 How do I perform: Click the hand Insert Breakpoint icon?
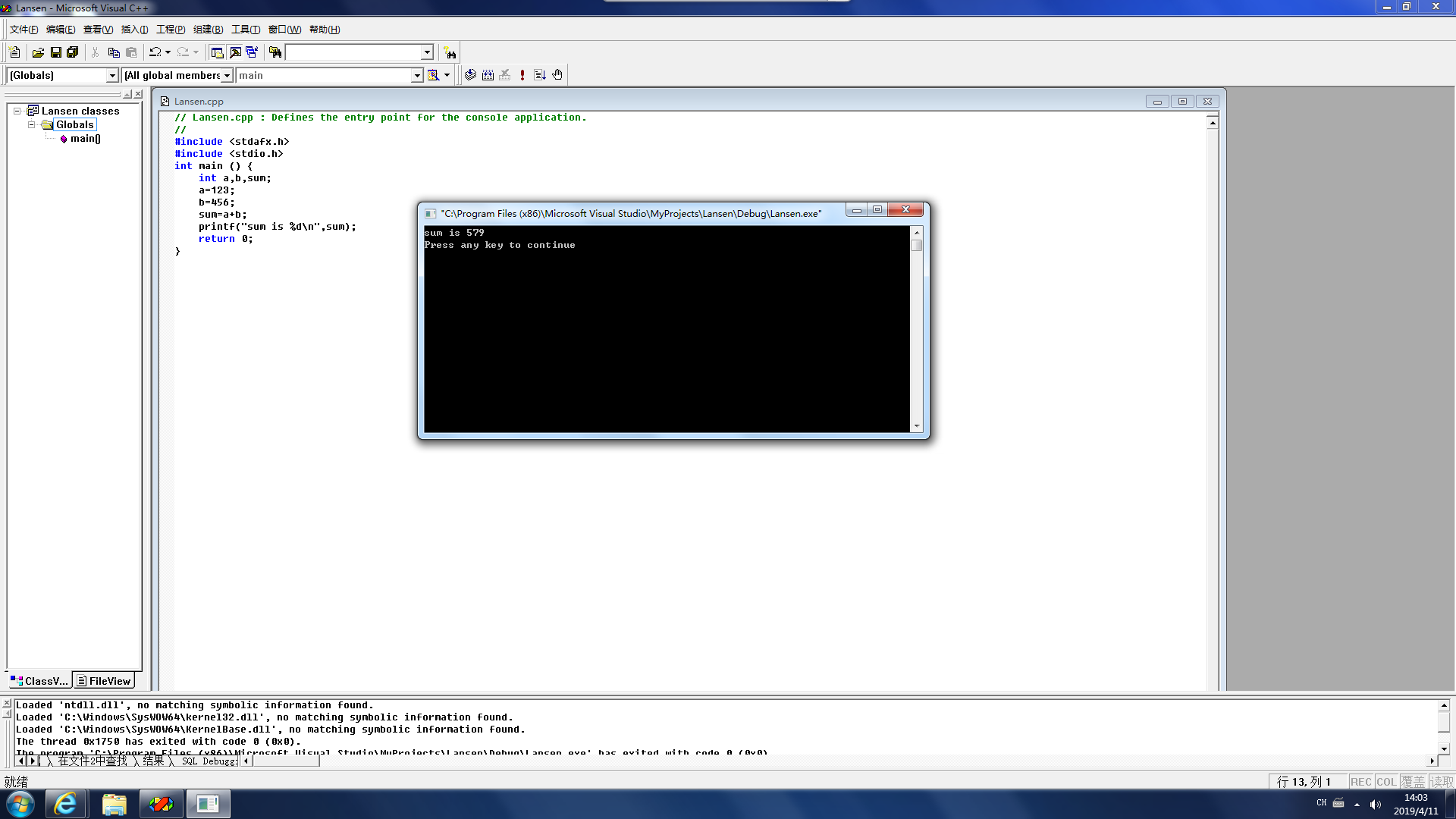tap(557, 75)
